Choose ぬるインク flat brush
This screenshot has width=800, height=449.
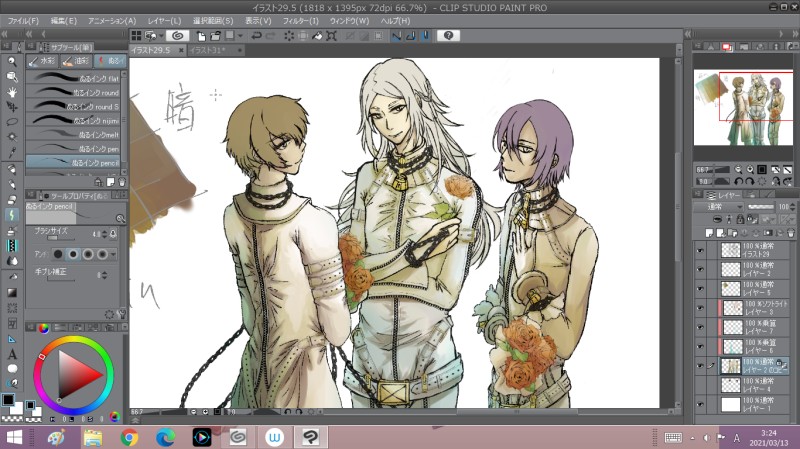73,78
